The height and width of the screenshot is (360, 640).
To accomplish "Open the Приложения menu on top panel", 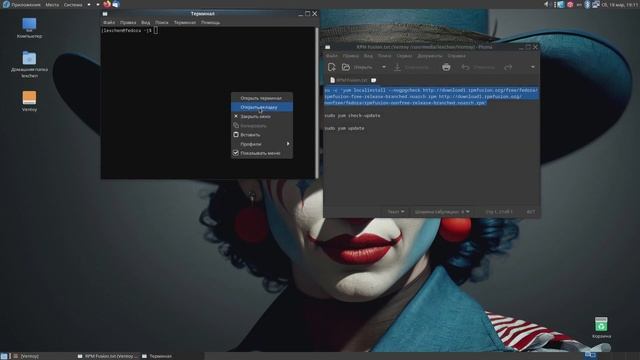I will pyautogui.click(x=22, y=4).
